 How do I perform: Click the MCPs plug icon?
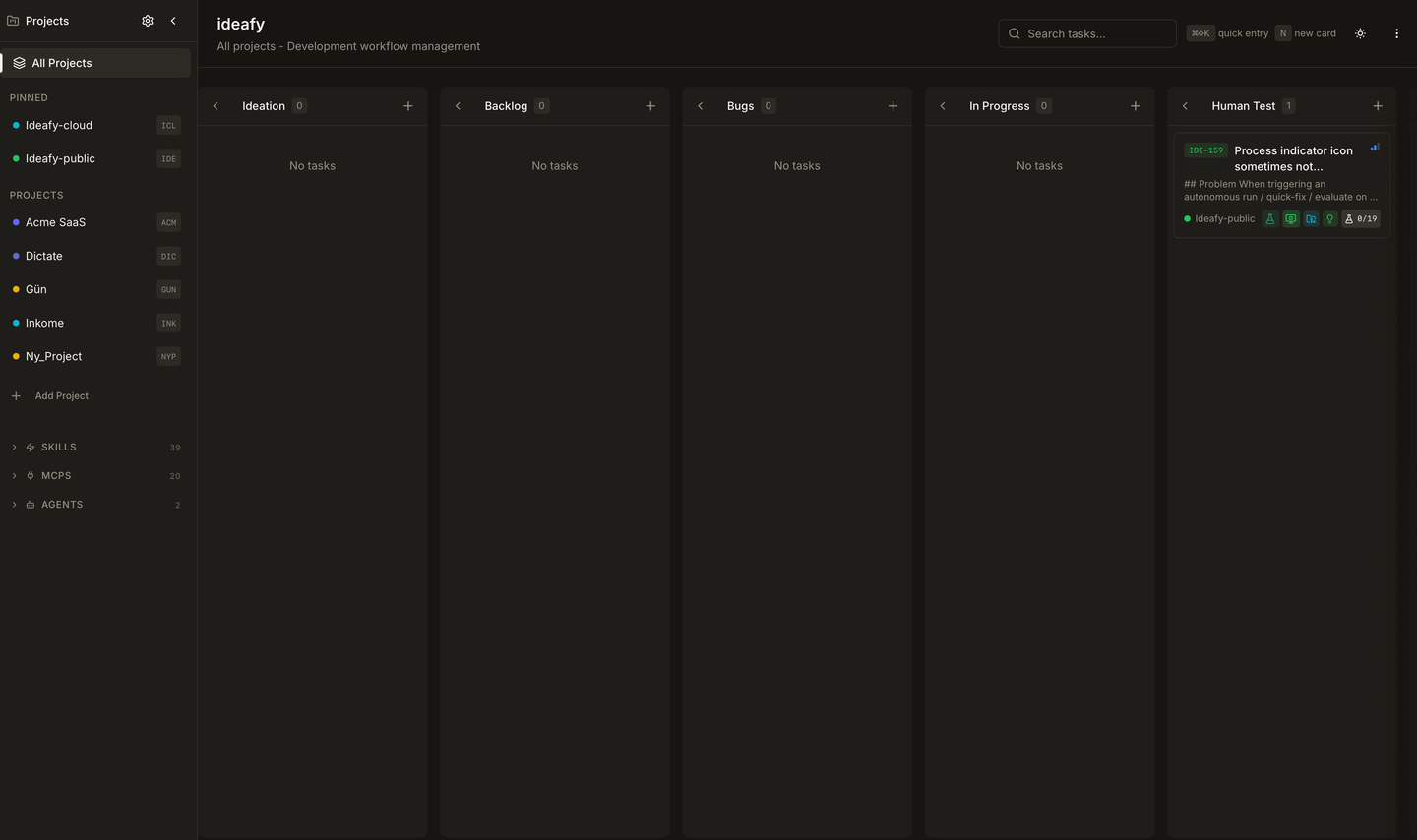click(x=31, y=476)
